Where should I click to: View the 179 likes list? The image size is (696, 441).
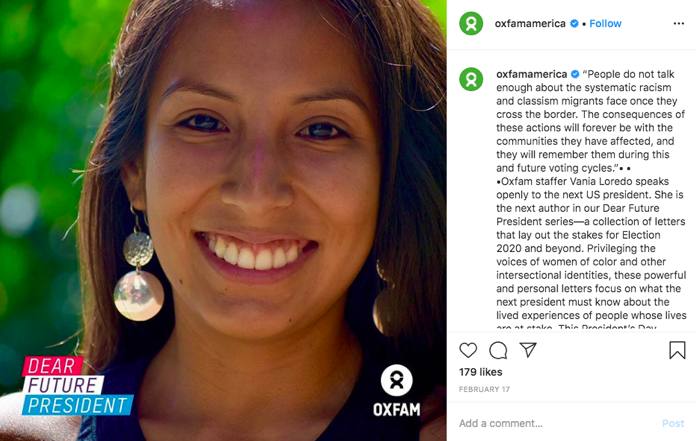481,372
